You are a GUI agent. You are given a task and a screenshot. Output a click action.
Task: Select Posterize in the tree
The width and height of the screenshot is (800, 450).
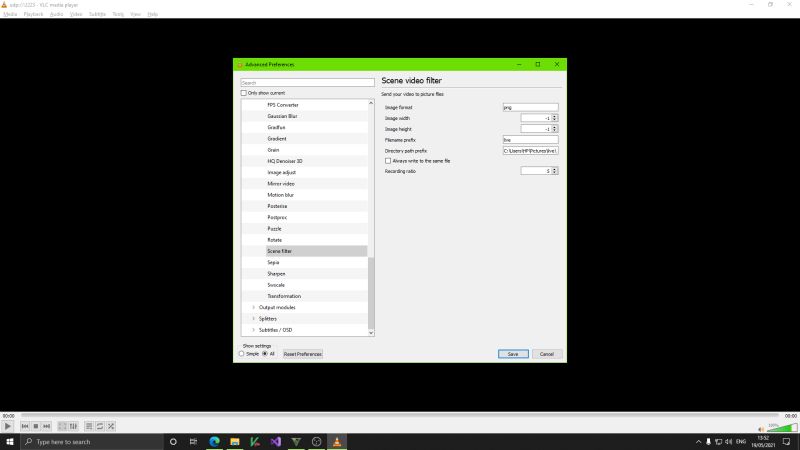point(277,206)
